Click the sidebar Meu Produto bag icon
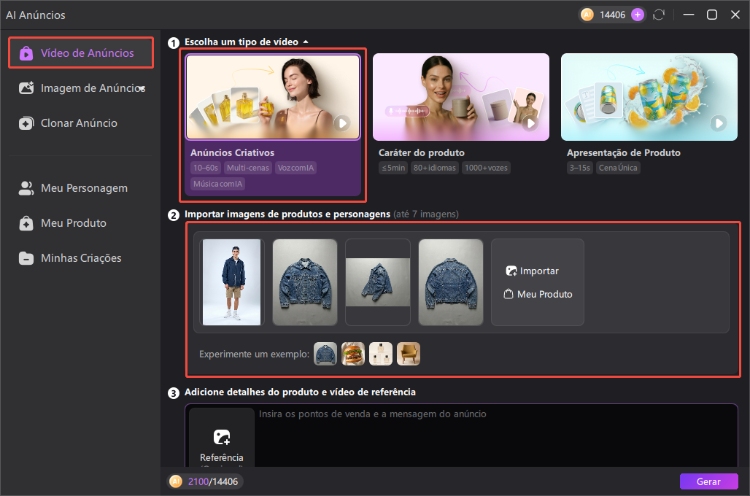 tap(26, 223)
